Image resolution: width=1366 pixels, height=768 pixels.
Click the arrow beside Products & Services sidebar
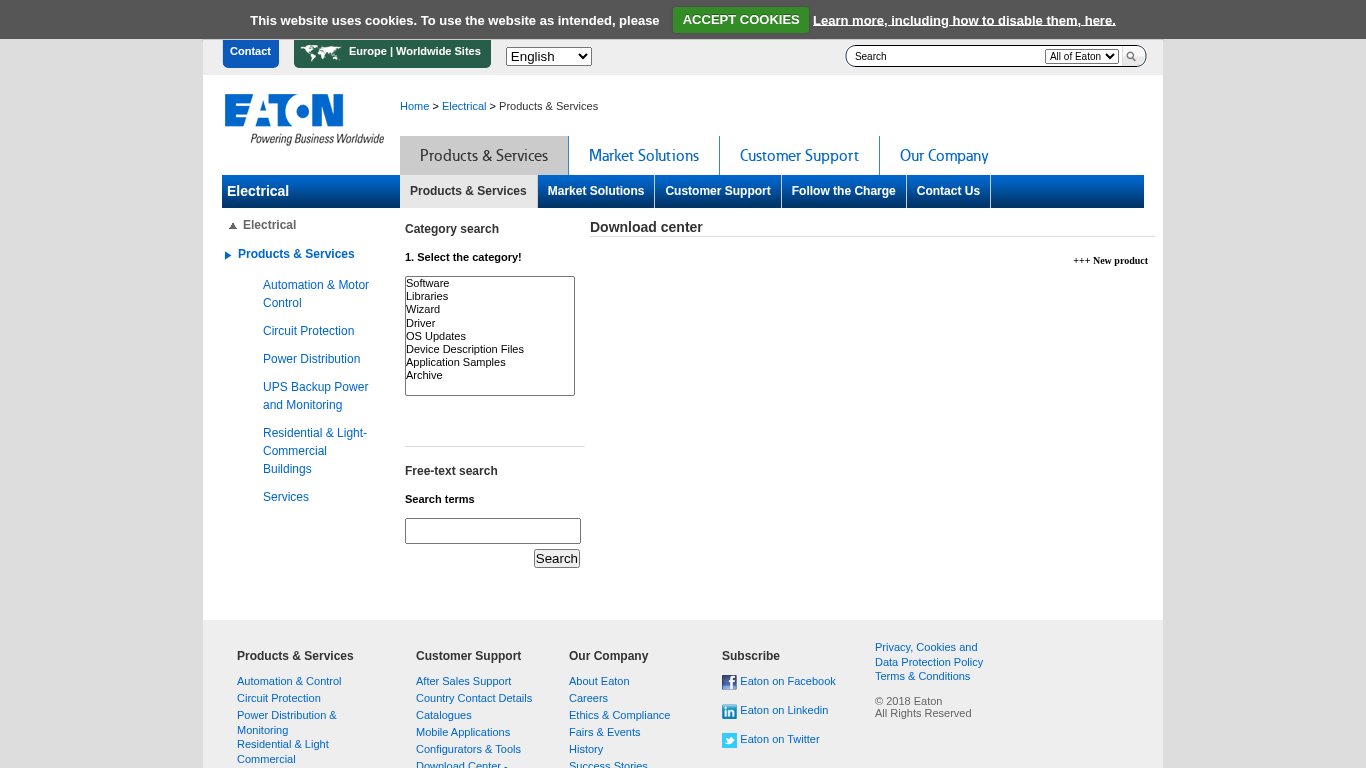pyautogui.click(x=228, y=255)
